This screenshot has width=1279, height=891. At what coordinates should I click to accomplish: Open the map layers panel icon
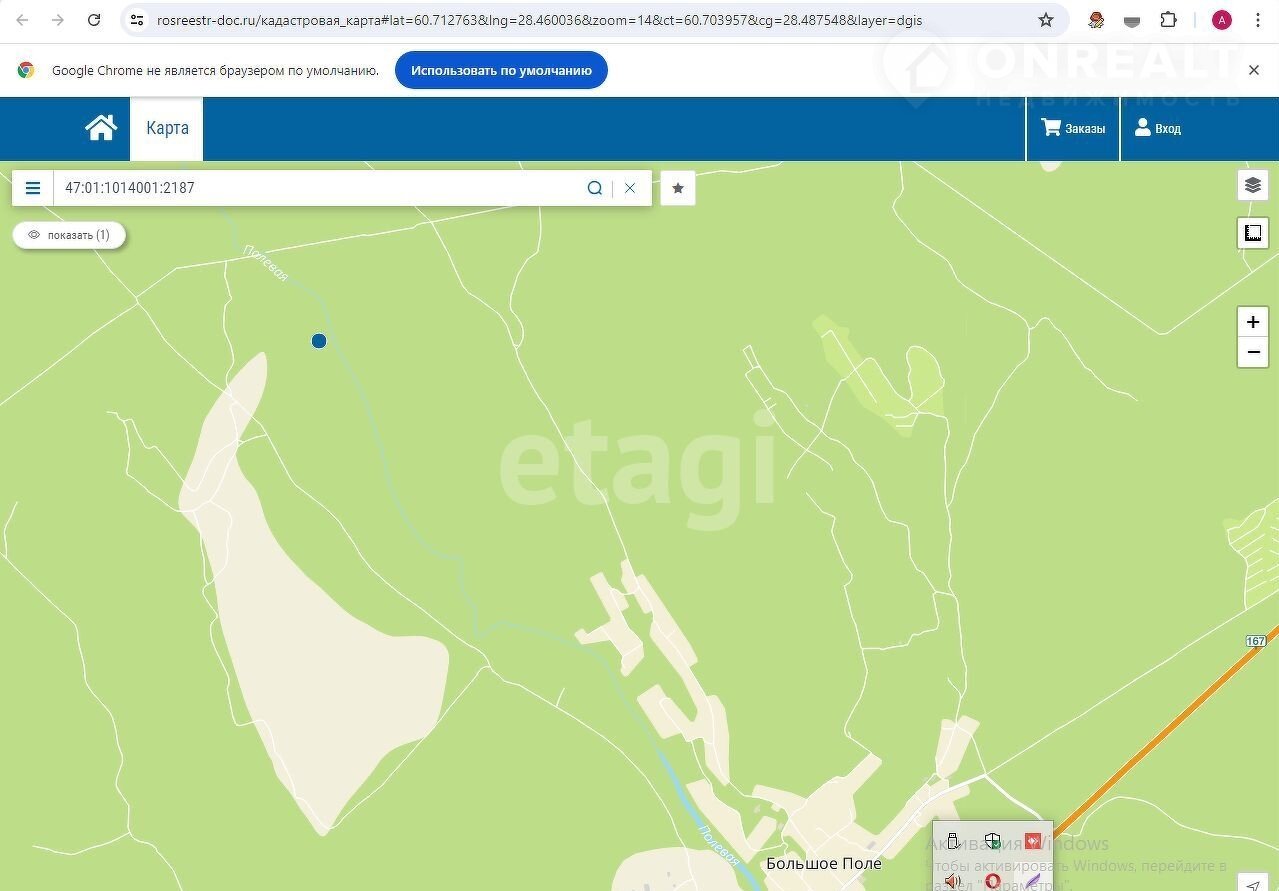coord(1252,185)
